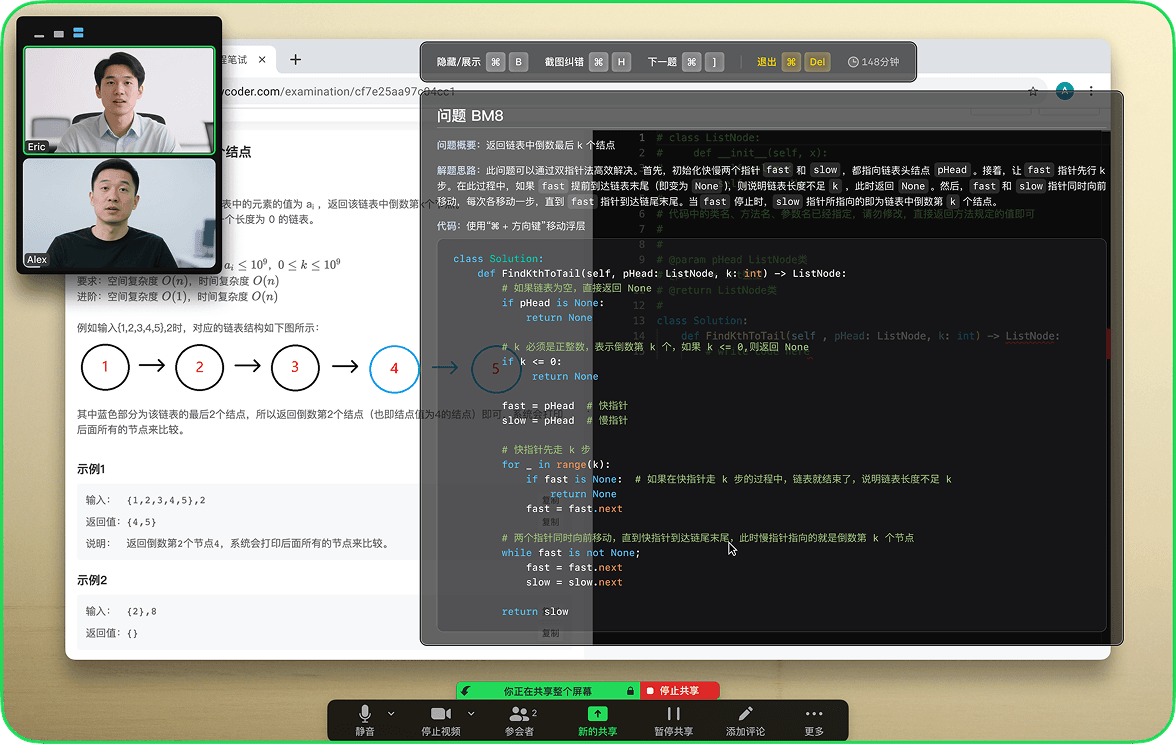Open the browser profile avatar
The image size is (1176, 745).
[x=1064, y=91]
